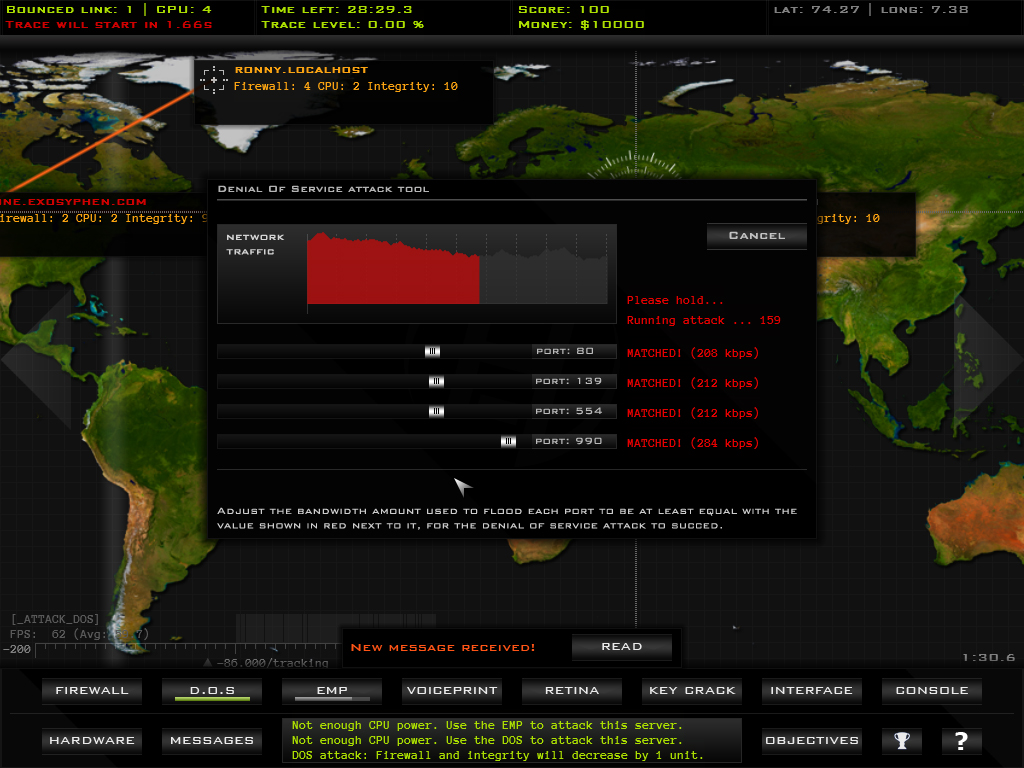Open the Interface panel
This screenshot has height=768, width=1024.
(811, 690)
